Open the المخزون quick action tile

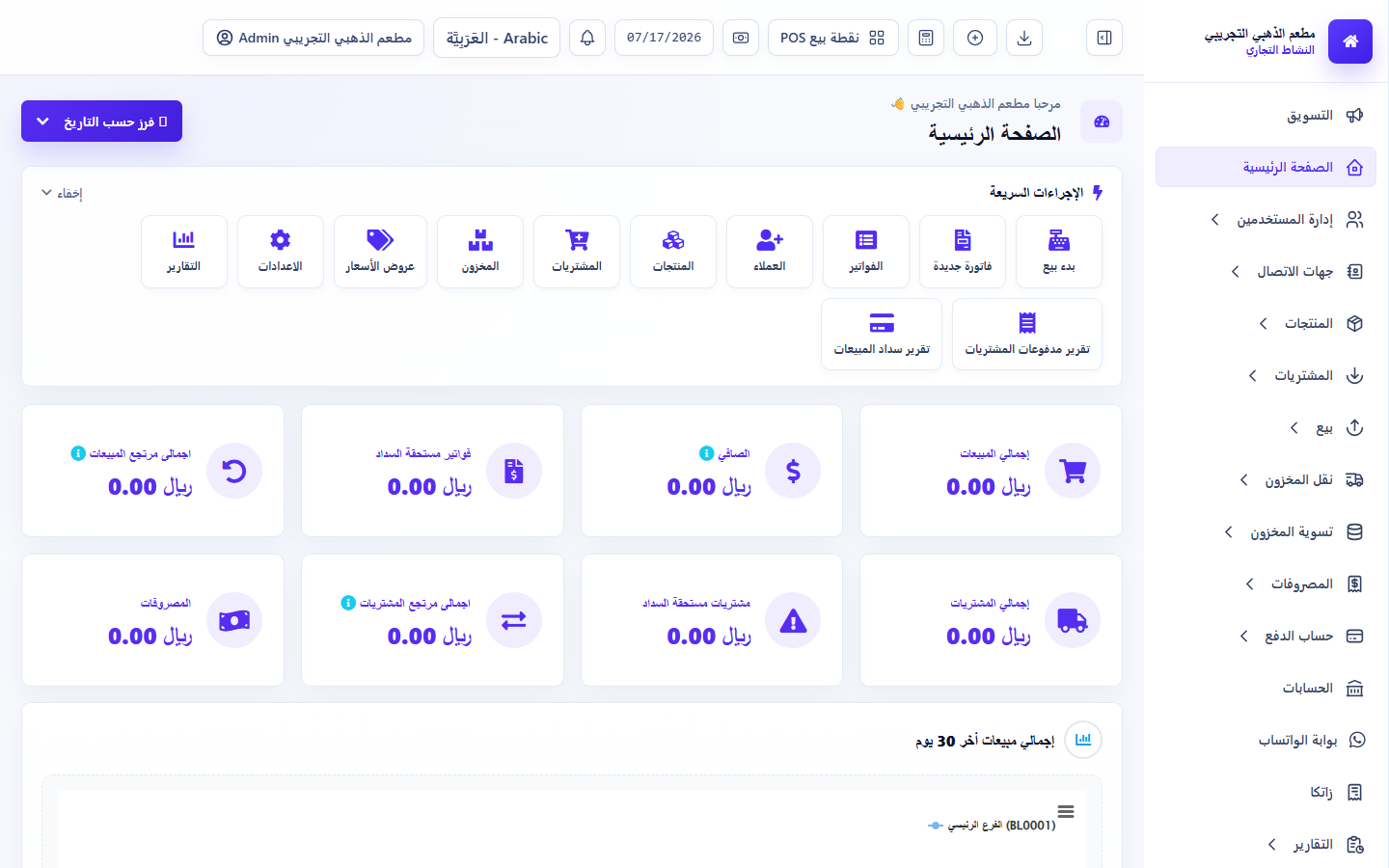click(480, 251)
